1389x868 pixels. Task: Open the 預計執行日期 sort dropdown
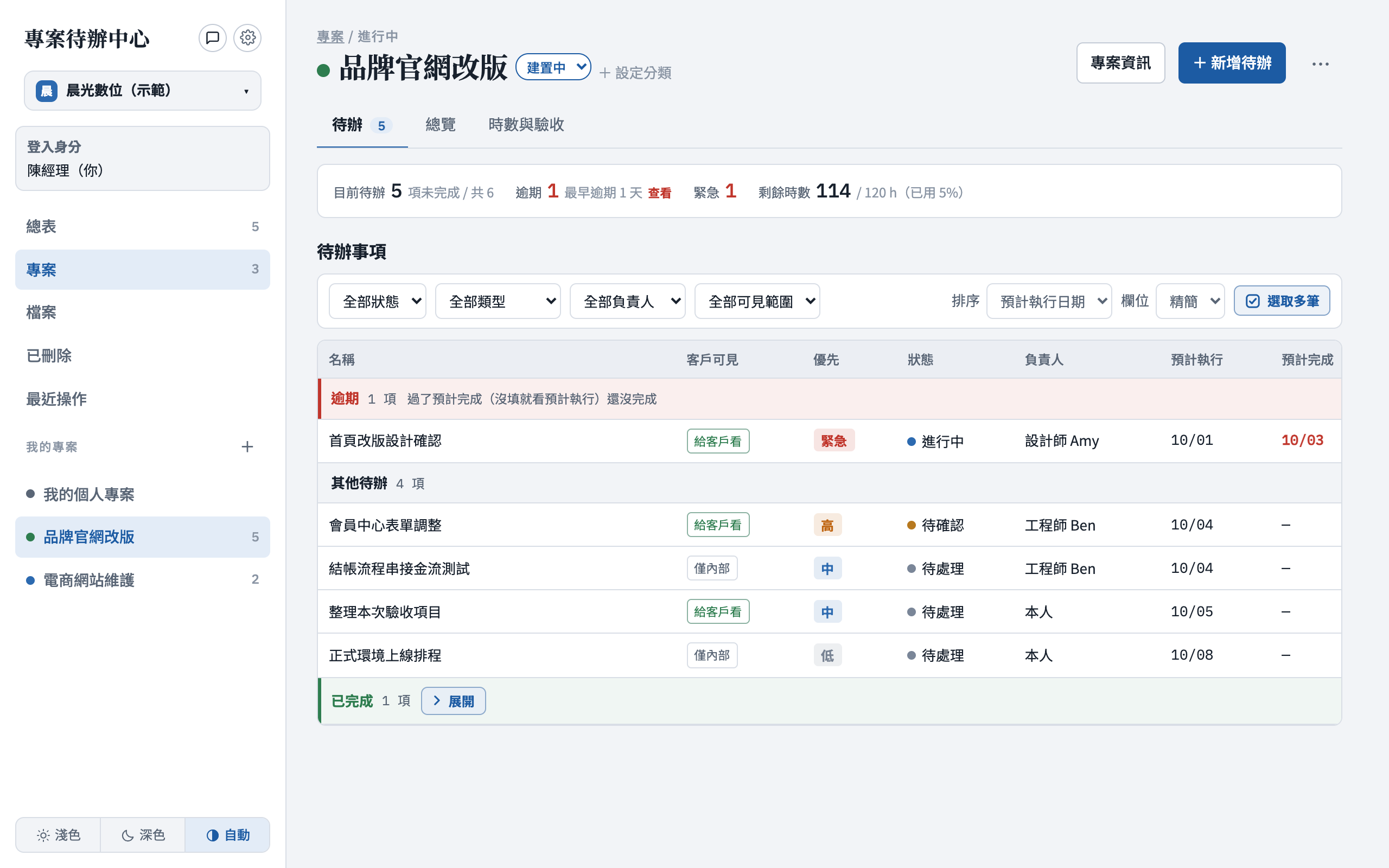pos(1049,301)
